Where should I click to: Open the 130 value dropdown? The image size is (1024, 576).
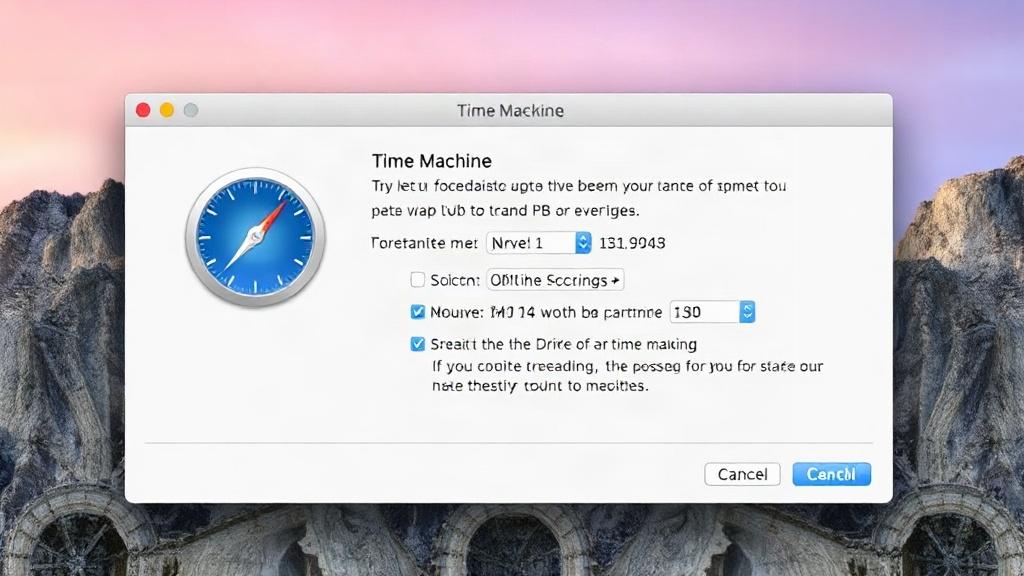[712, 312]
